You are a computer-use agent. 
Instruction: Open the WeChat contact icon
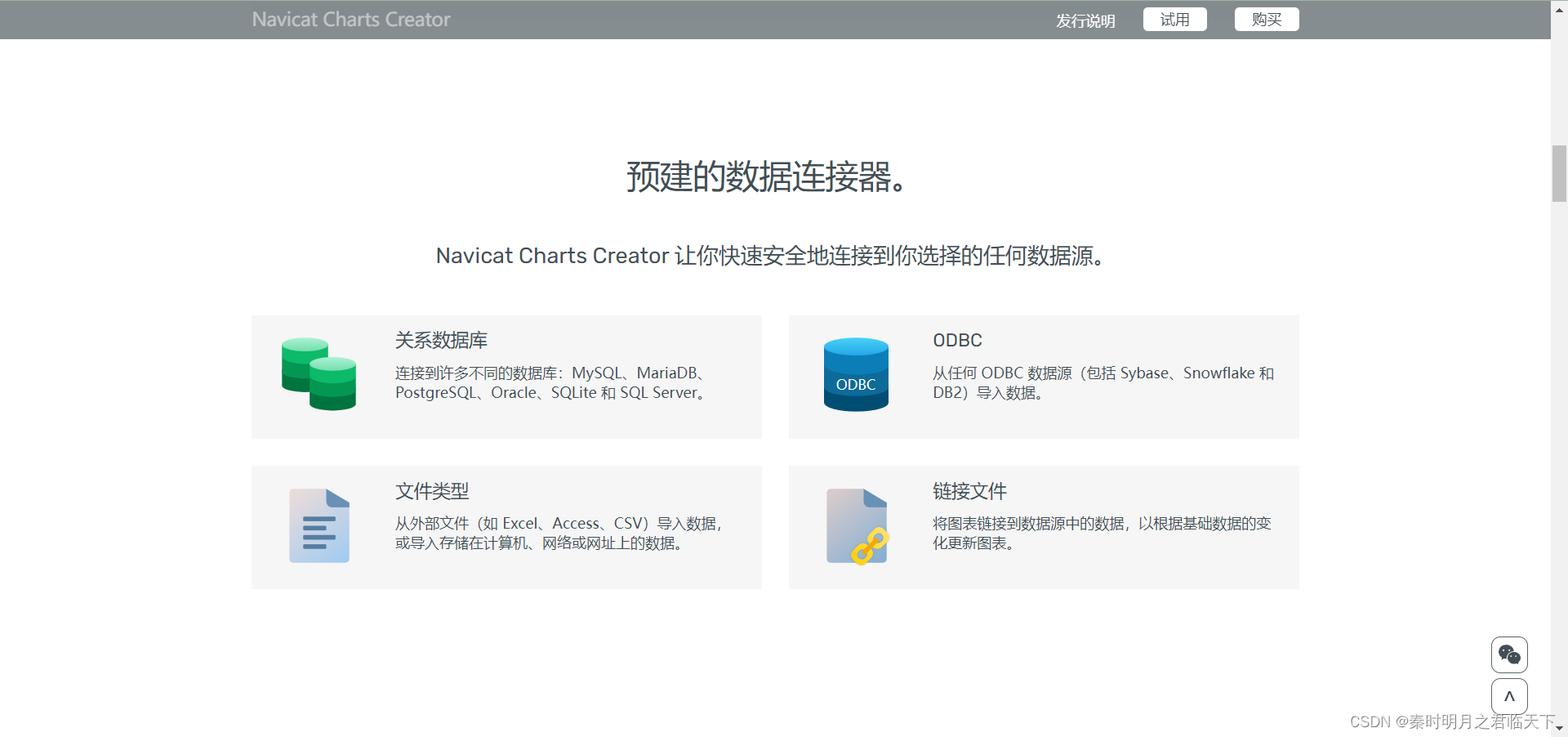pos(1509,654)
